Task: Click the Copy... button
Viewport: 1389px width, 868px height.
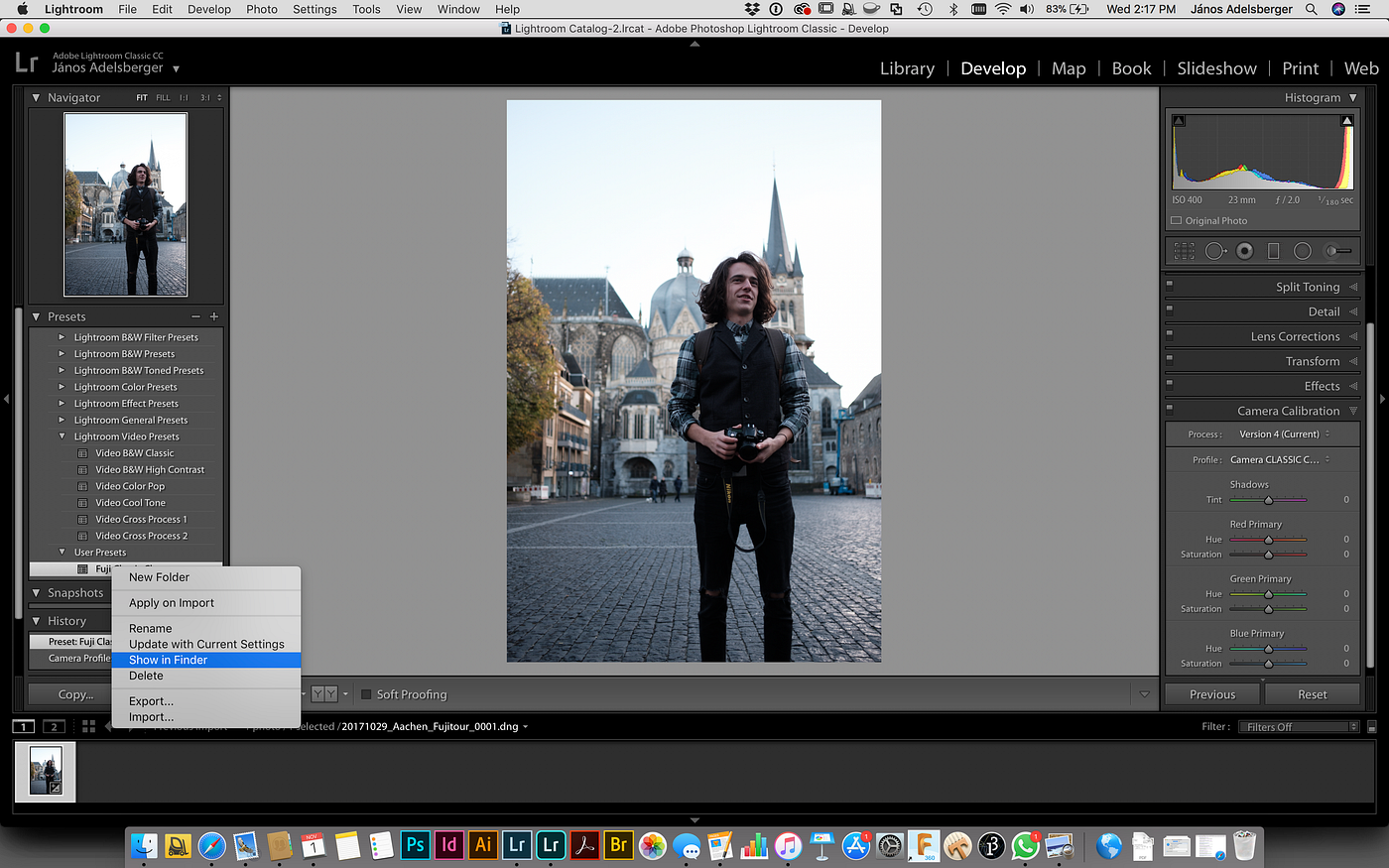Action: coord(70,694)
